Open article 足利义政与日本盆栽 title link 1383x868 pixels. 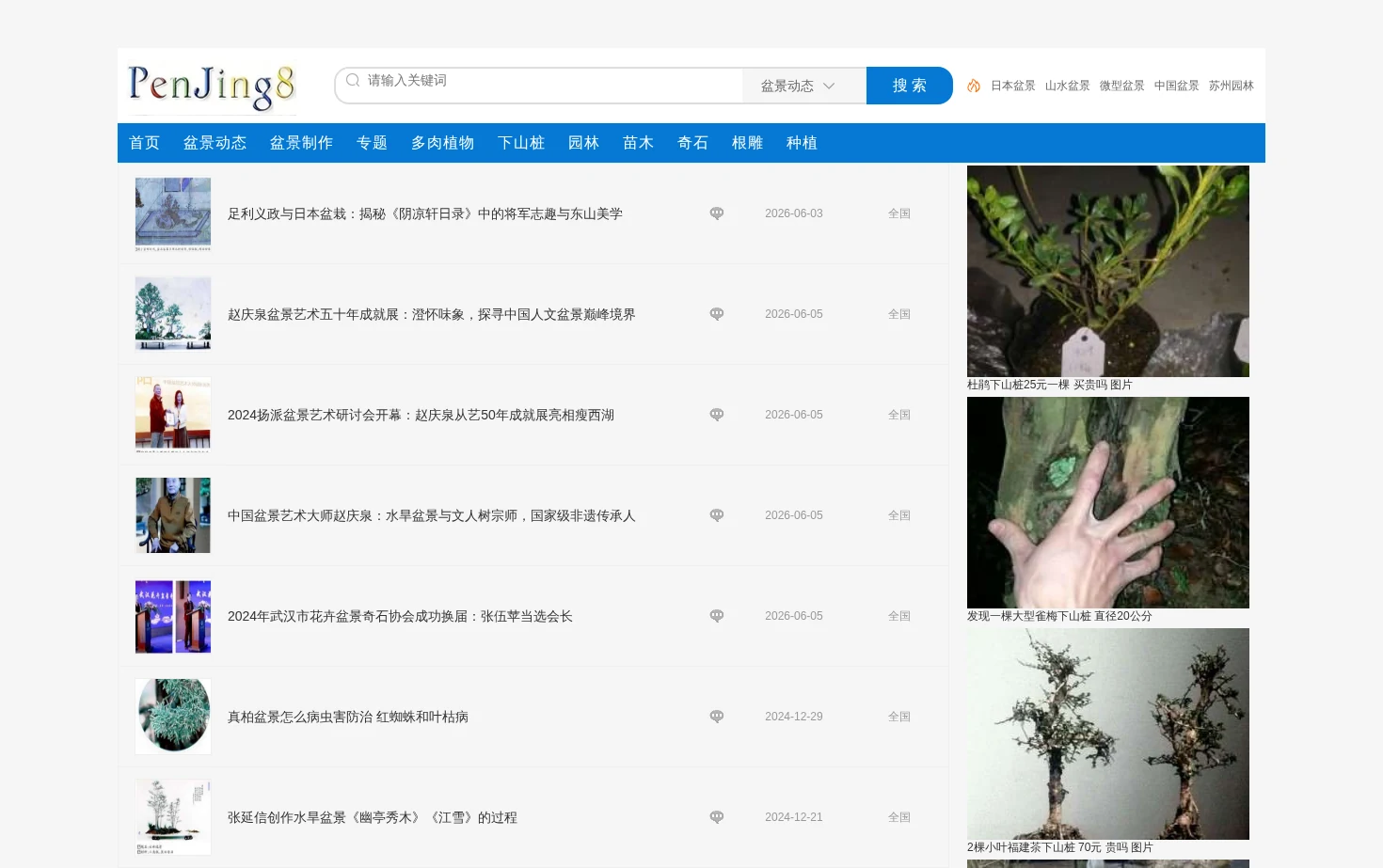[425, 213]
